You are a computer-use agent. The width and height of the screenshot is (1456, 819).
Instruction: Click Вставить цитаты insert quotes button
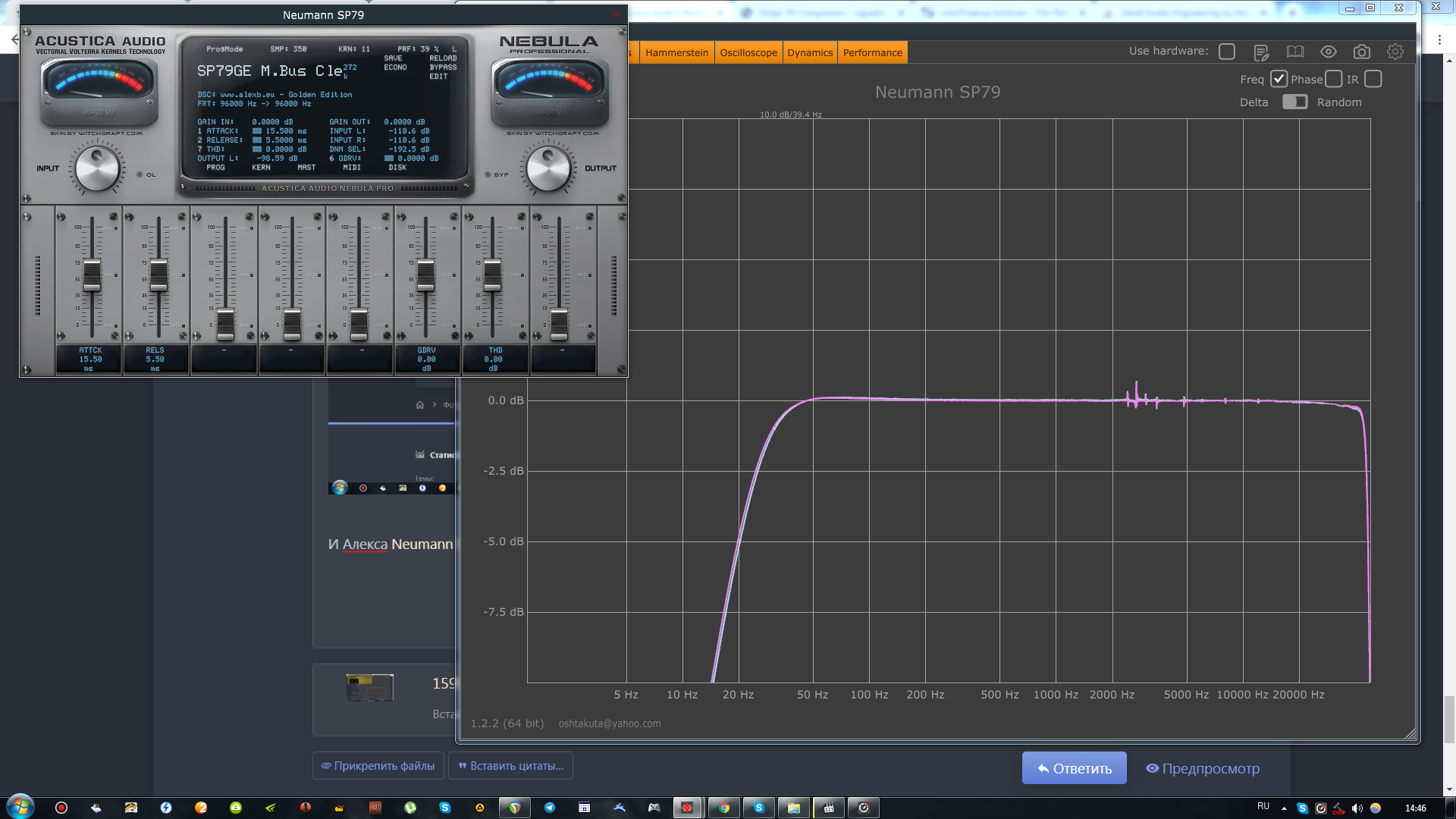coord(511,766)
